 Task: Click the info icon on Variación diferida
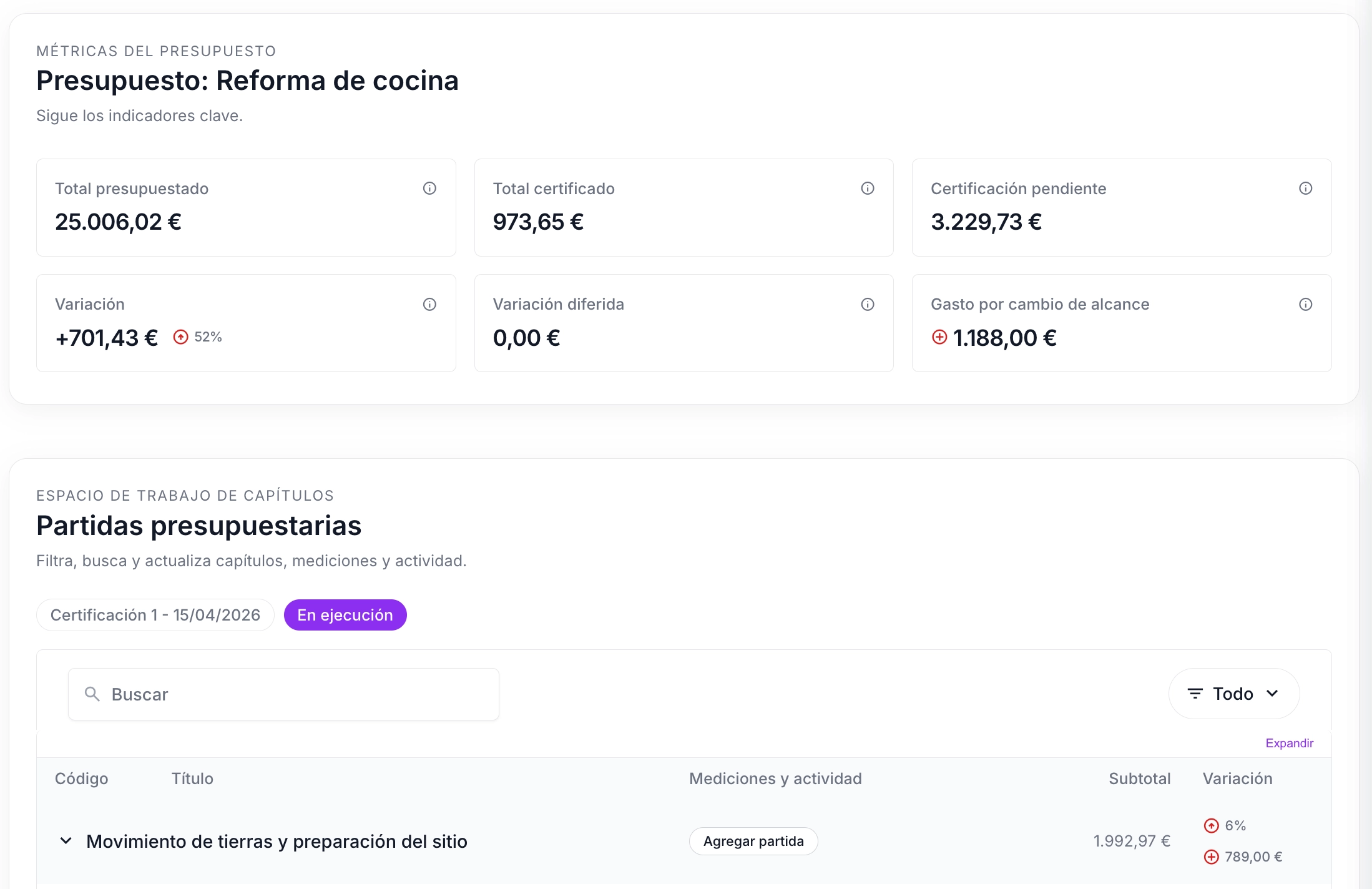pos(868,304)
